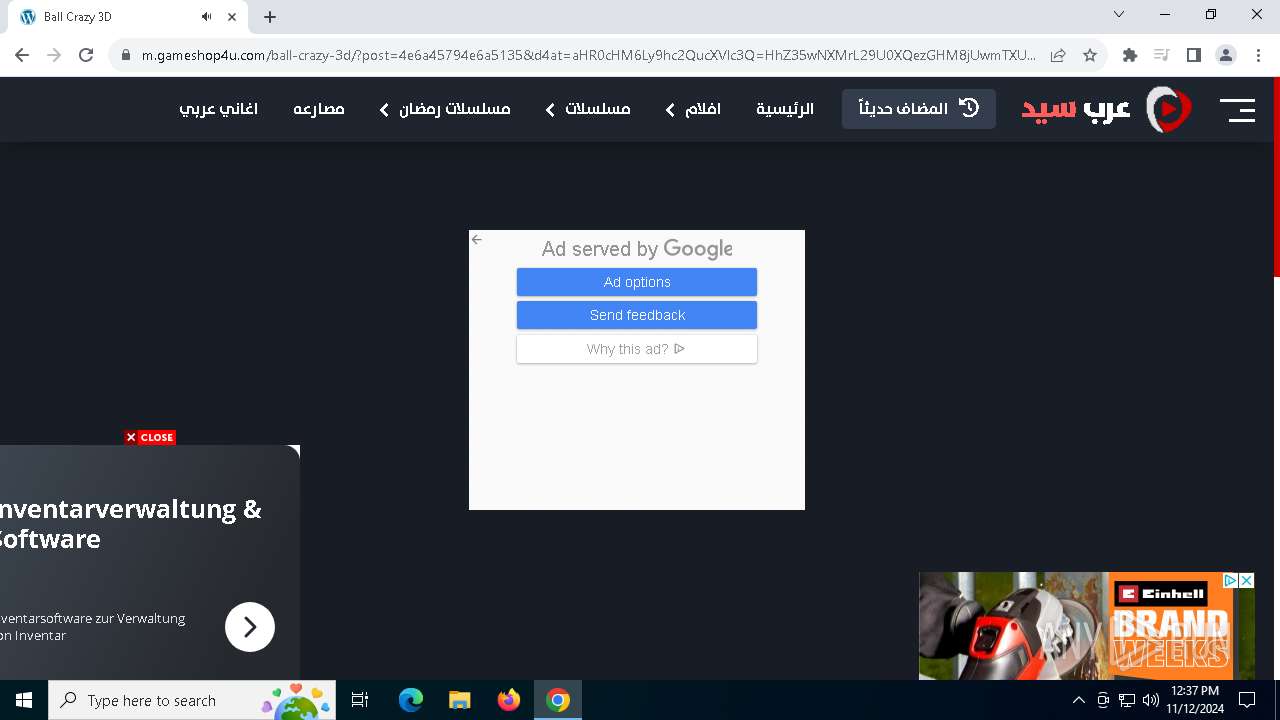Click the round arrow button on Inventar ad
Screen dimensions: 1280x720
click(x=250, y=627)
